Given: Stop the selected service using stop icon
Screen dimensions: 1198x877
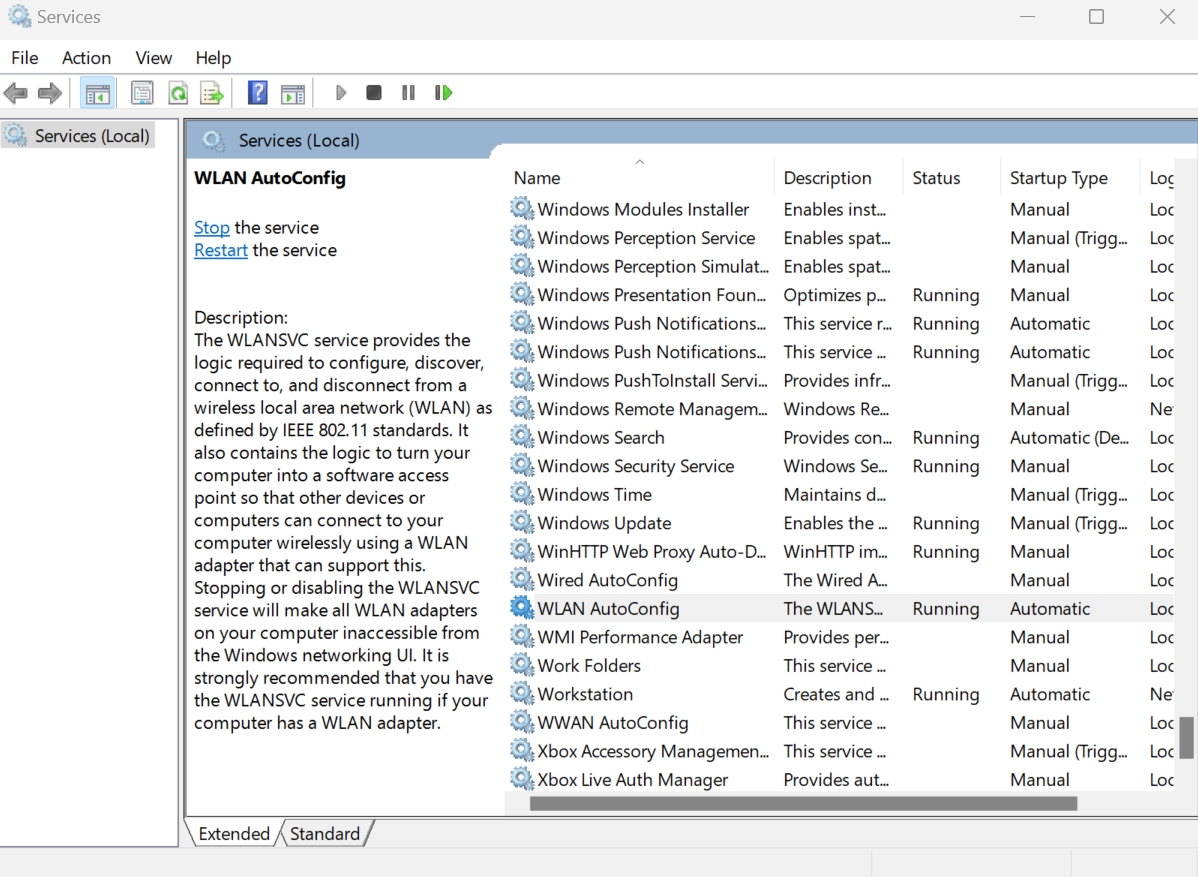Looking at the screenshot, I should tap(373, 92).
